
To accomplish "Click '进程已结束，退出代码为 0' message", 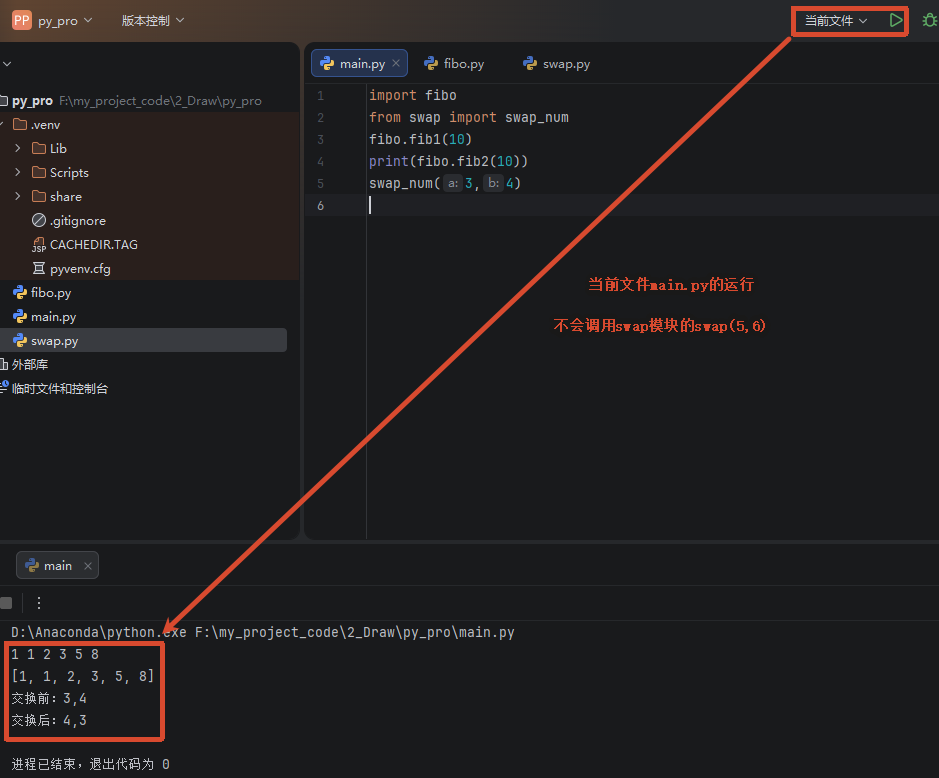I will pos(90,764).
